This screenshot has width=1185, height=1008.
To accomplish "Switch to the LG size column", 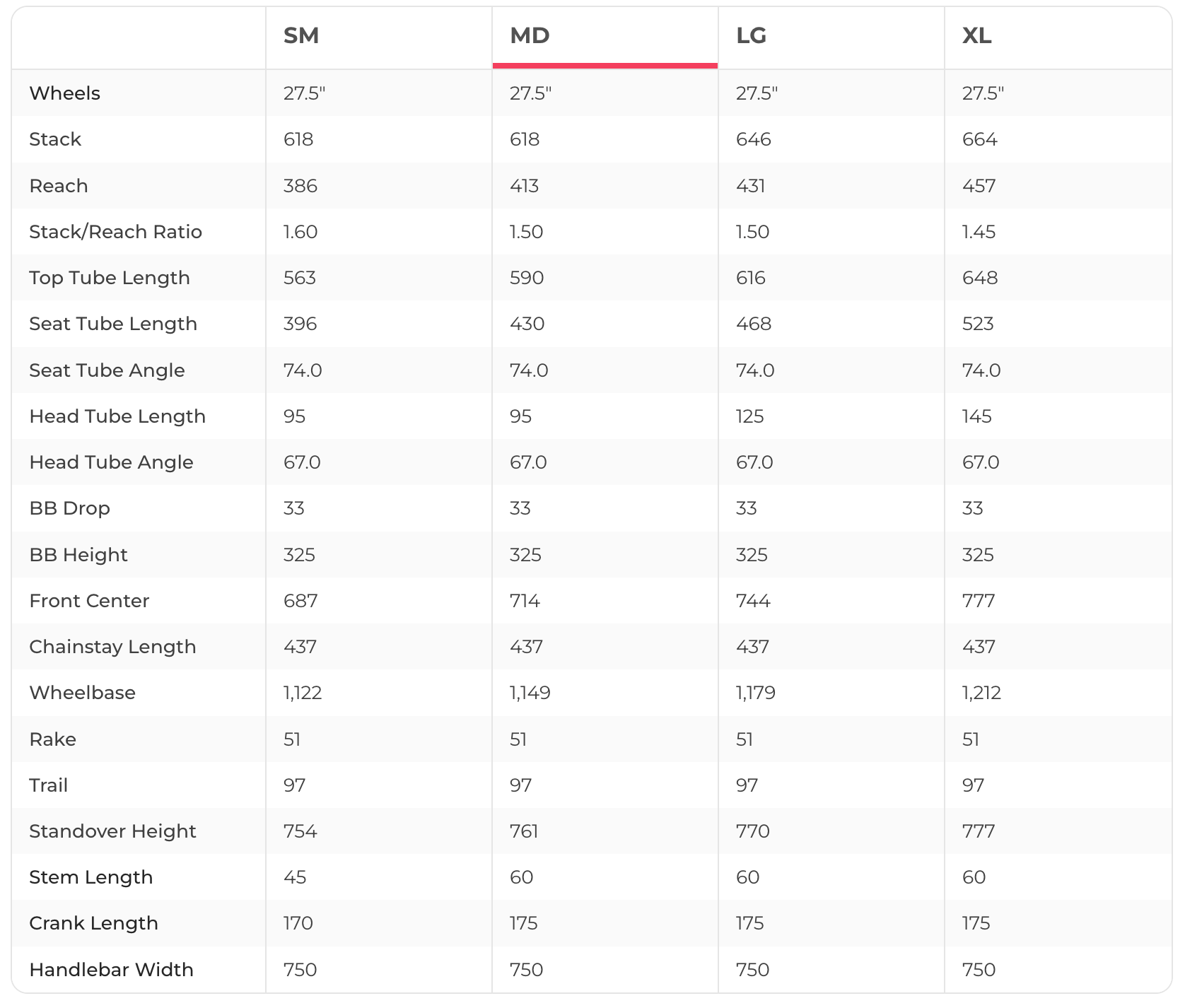I will pyautogui.click(x=751, y=35).
